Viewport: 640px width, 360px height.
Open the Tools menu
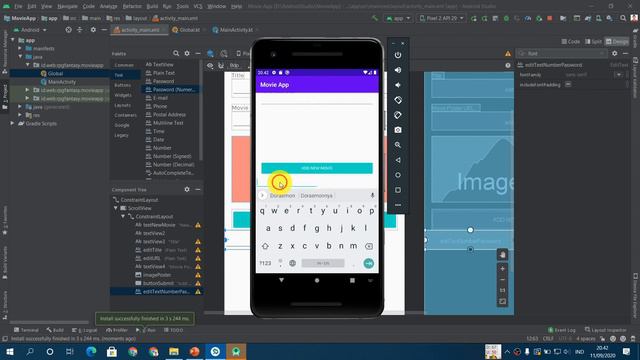(182, 7)
